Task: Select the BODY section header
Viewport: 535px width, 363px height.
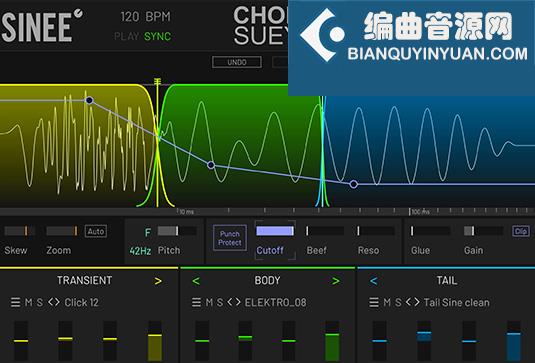Action: tap(267, 280)
